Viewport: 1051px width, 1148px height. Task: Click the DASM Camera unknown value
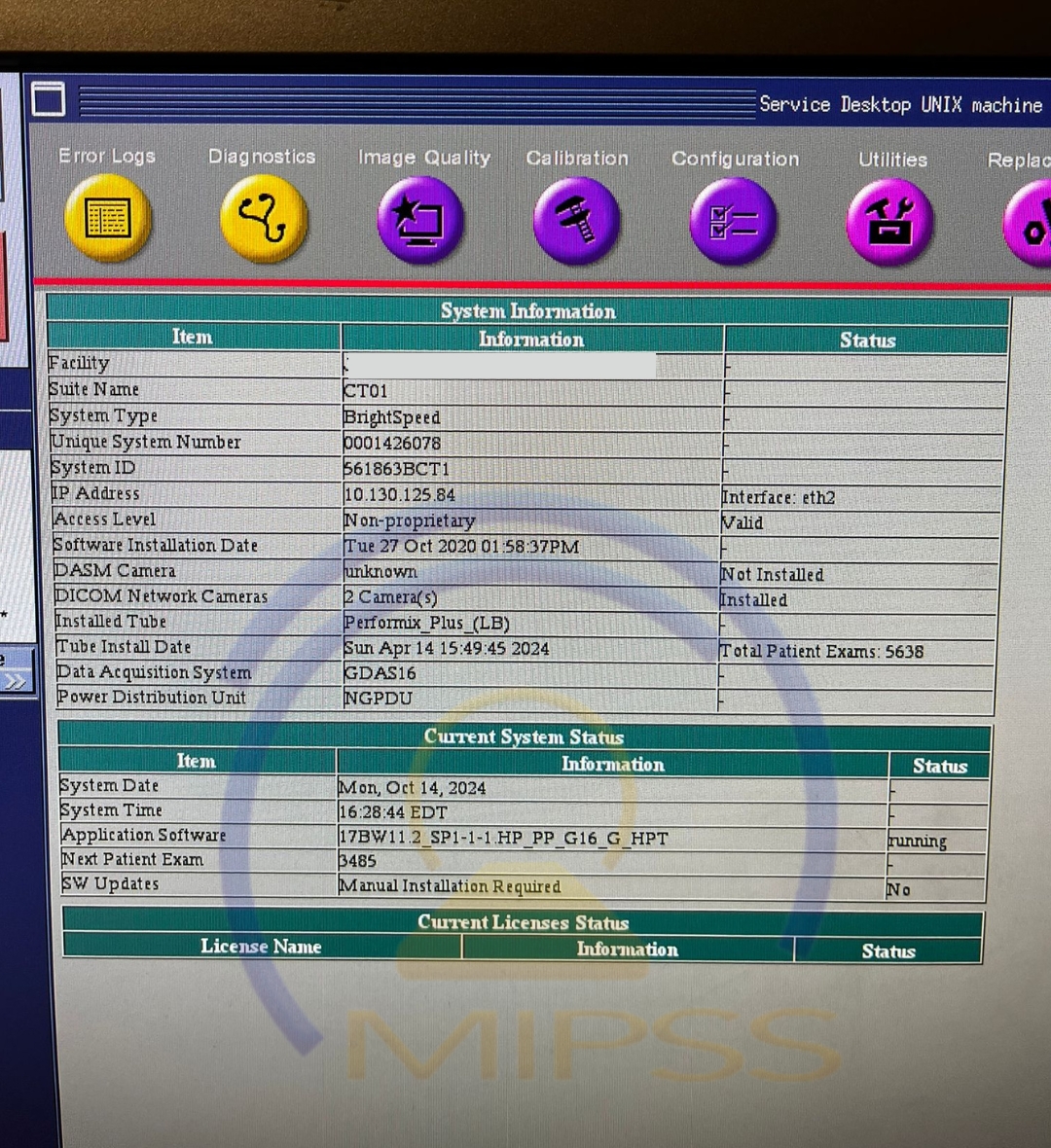381,571
